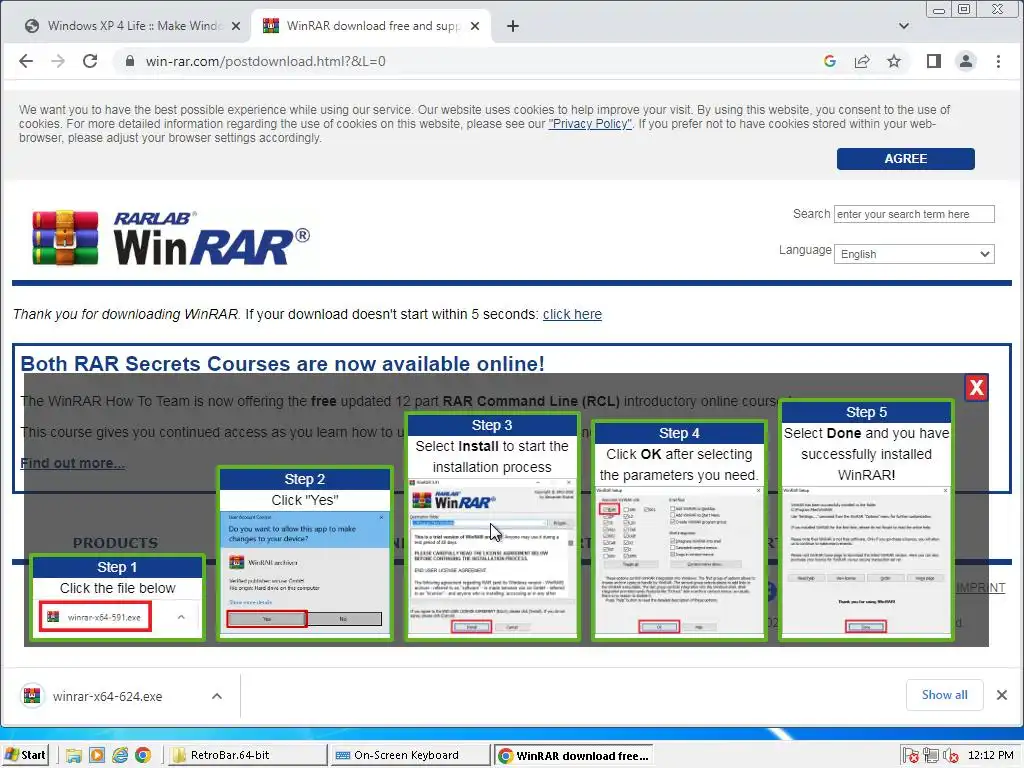Switch to On-Screen Keyboard taskbar item
The image size is (1024, 768).
click(409, 755)
